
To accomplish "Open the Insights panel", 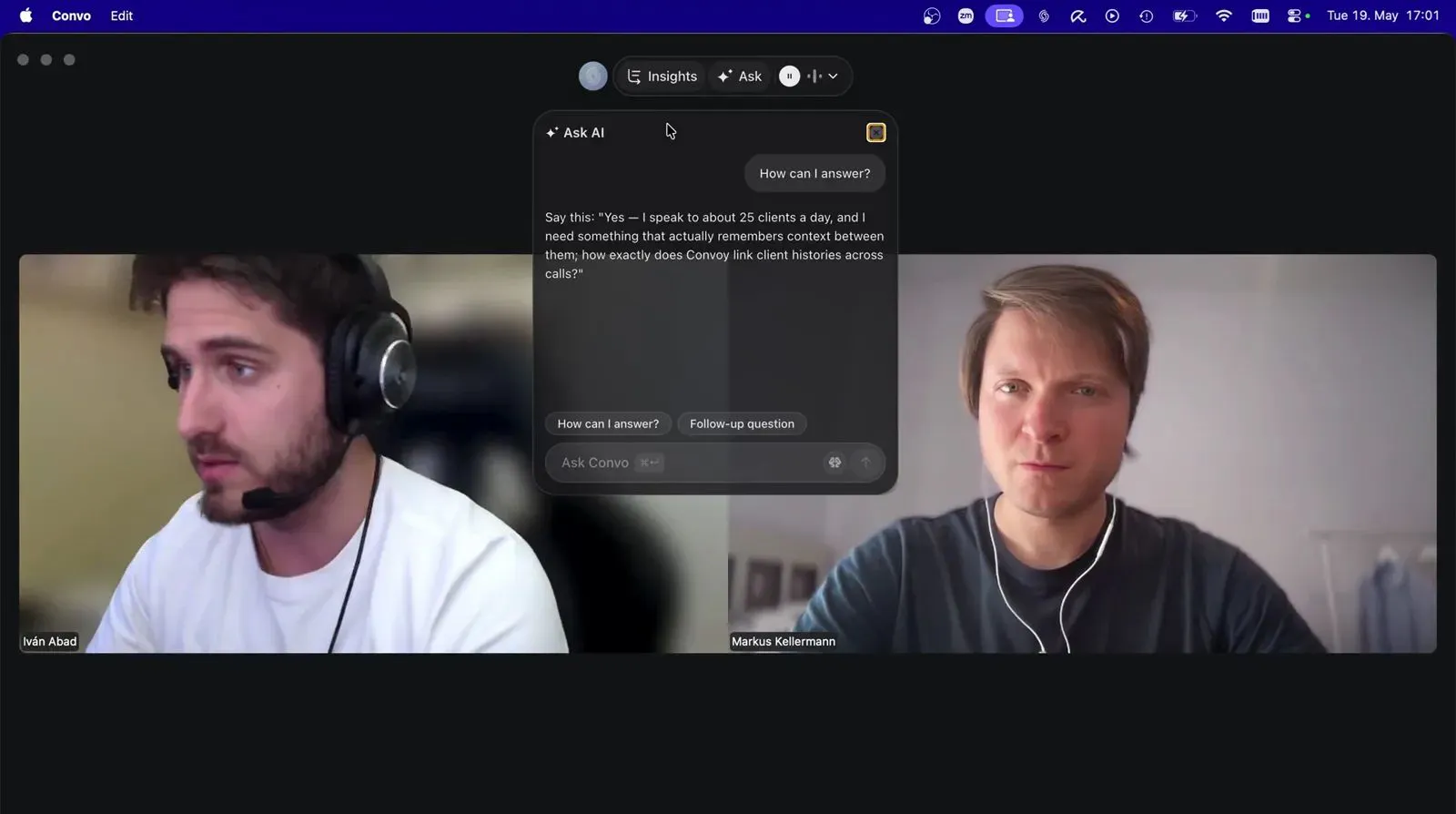I will (662, 76).
